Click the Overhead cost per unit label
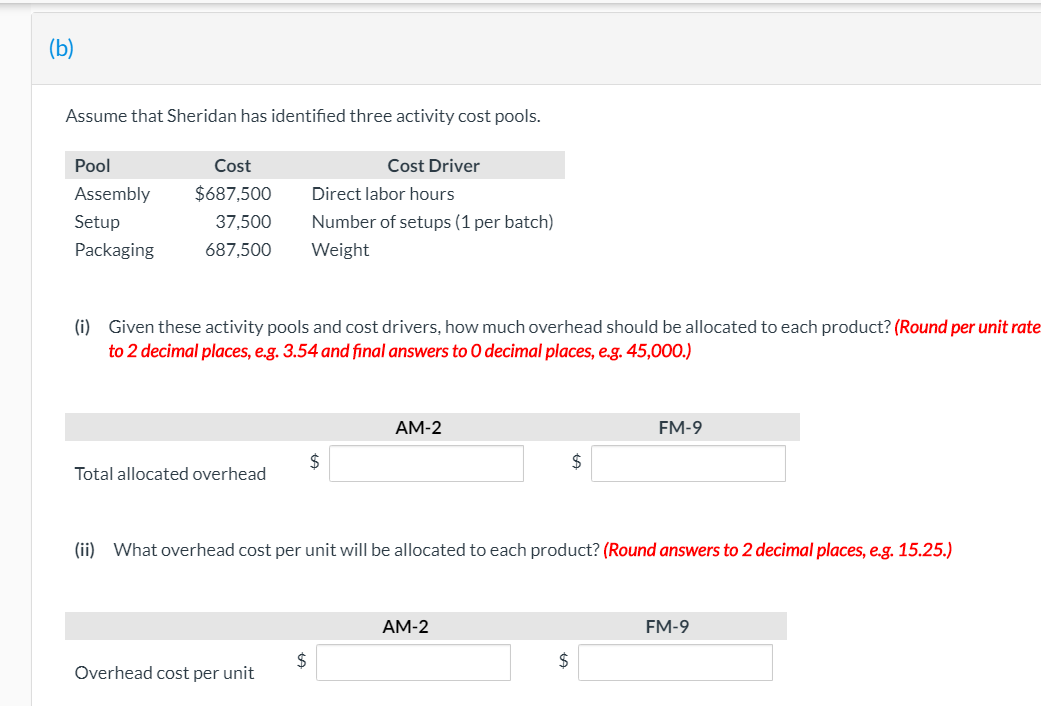The height and width of the screenshot is (706, 1041). [x=164, y=672]
